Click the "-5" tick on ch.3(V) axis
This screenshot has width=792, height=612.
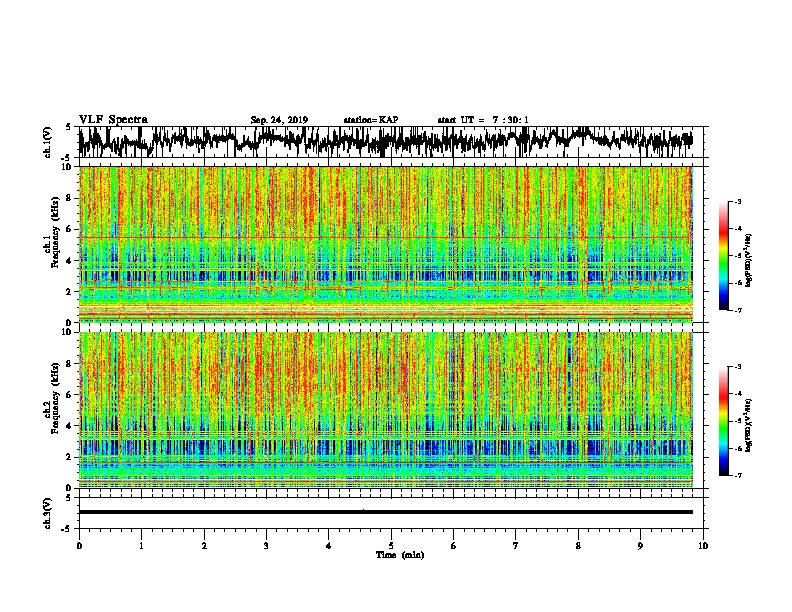pyautogui.click(x=67, y=528)
